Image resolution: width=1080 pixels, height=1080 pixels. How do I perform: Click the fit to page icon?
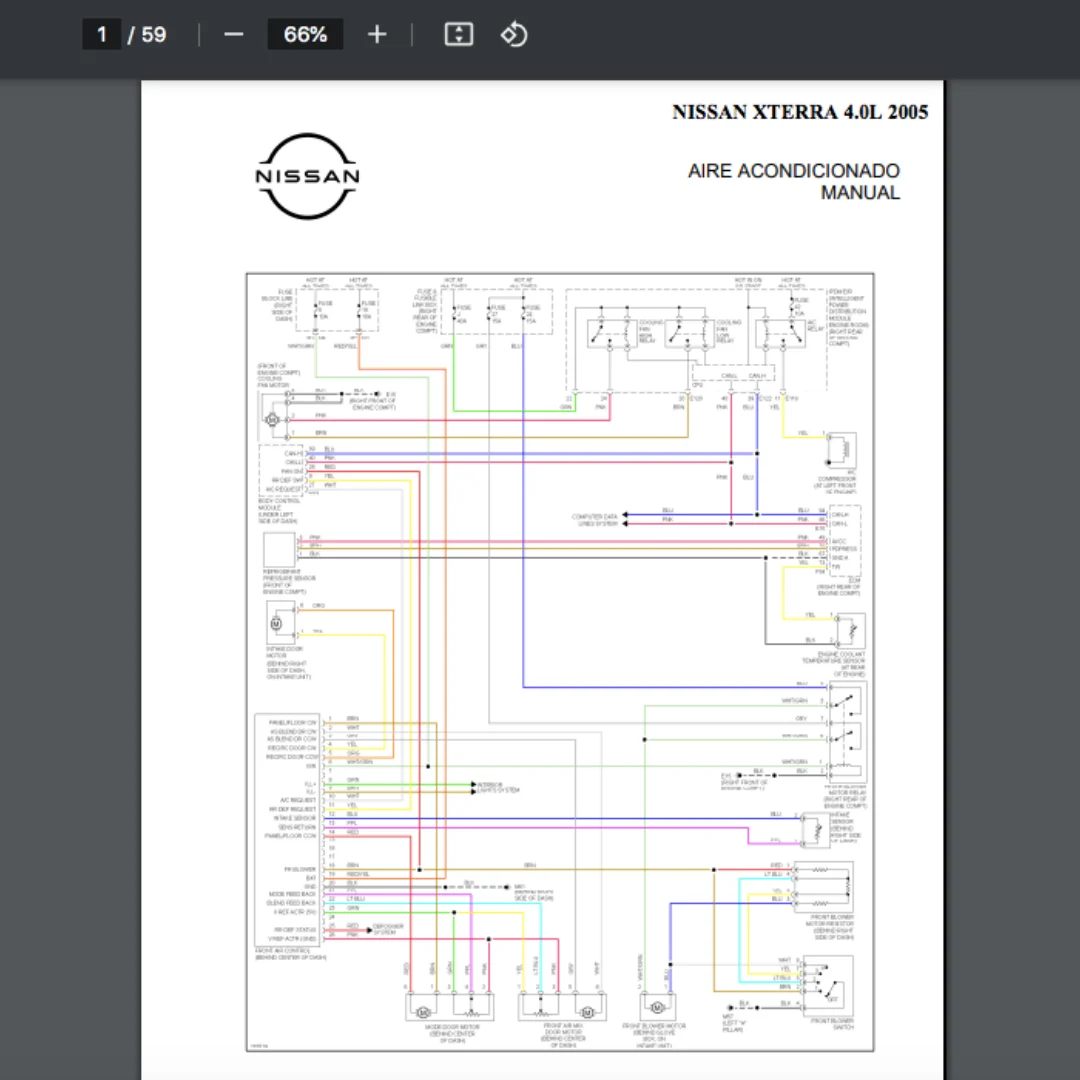[x=459, y=34]
